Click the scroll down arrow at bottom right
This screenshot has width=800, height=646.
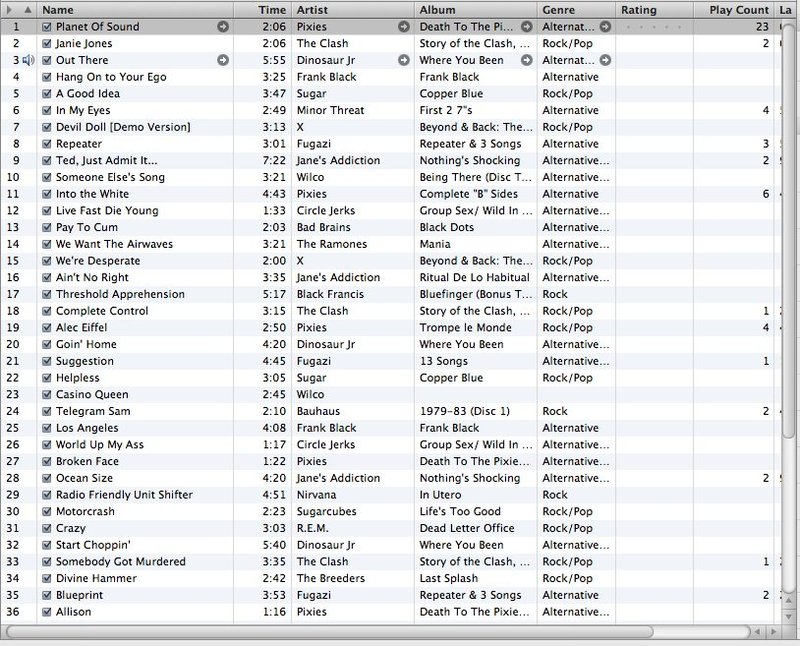click(789, 617)
